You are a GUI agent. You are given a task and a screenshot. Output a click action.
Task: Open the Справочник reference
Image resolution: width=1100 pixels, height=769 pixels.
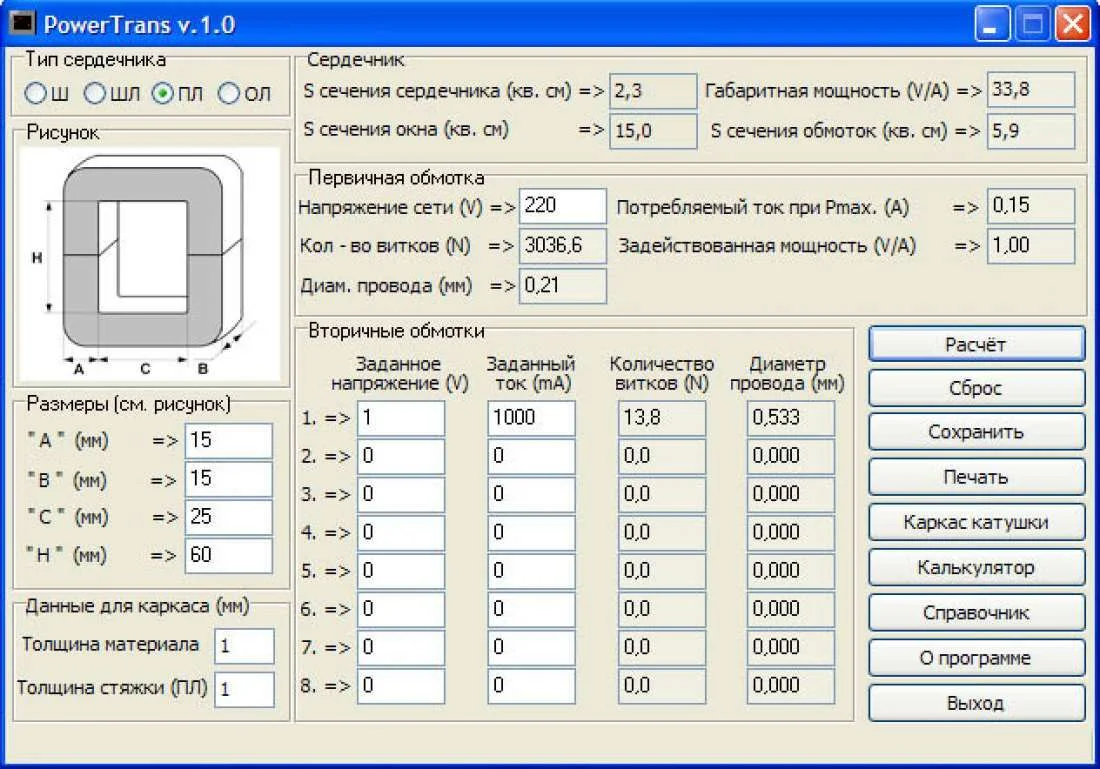pos(976,612)
